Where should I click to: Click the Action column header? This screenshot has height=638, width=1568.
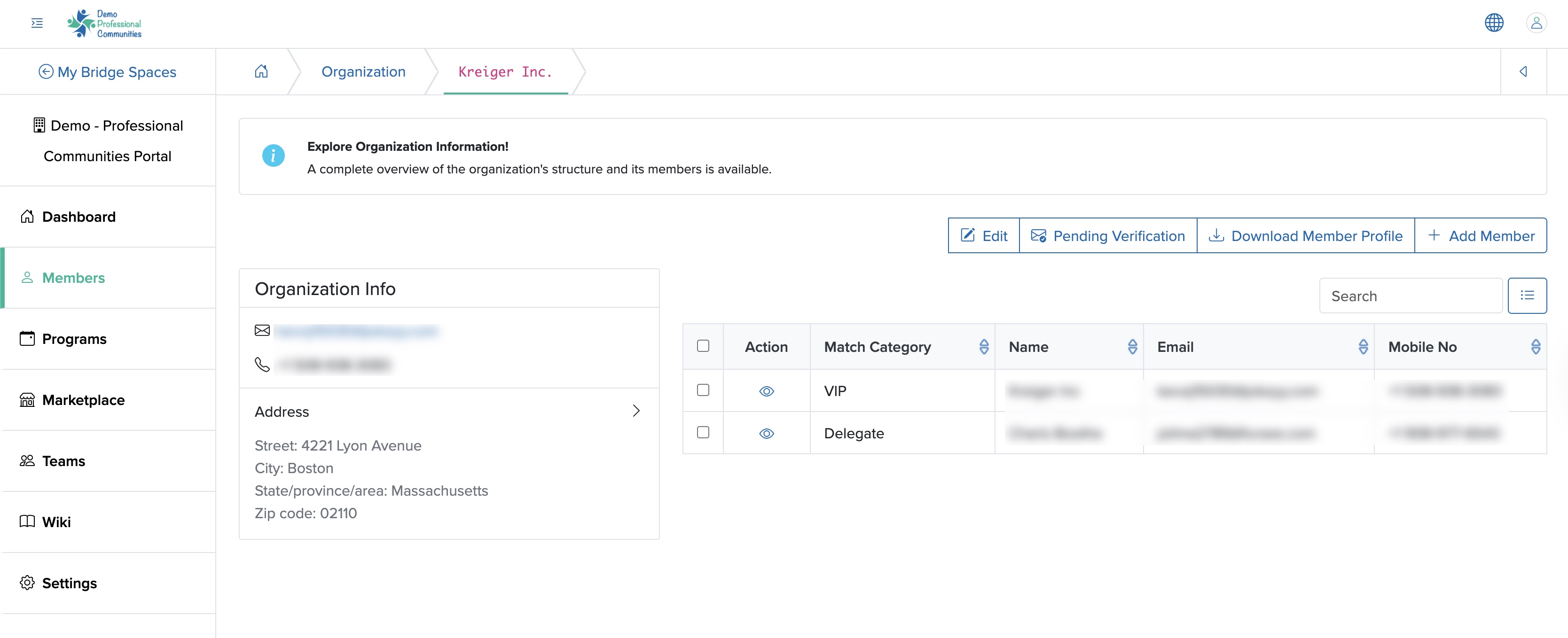(766, 347)
